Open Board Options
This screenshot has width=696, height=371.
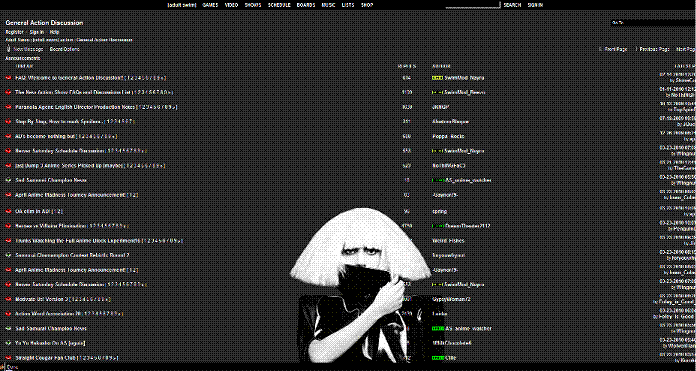click(64, 49)
